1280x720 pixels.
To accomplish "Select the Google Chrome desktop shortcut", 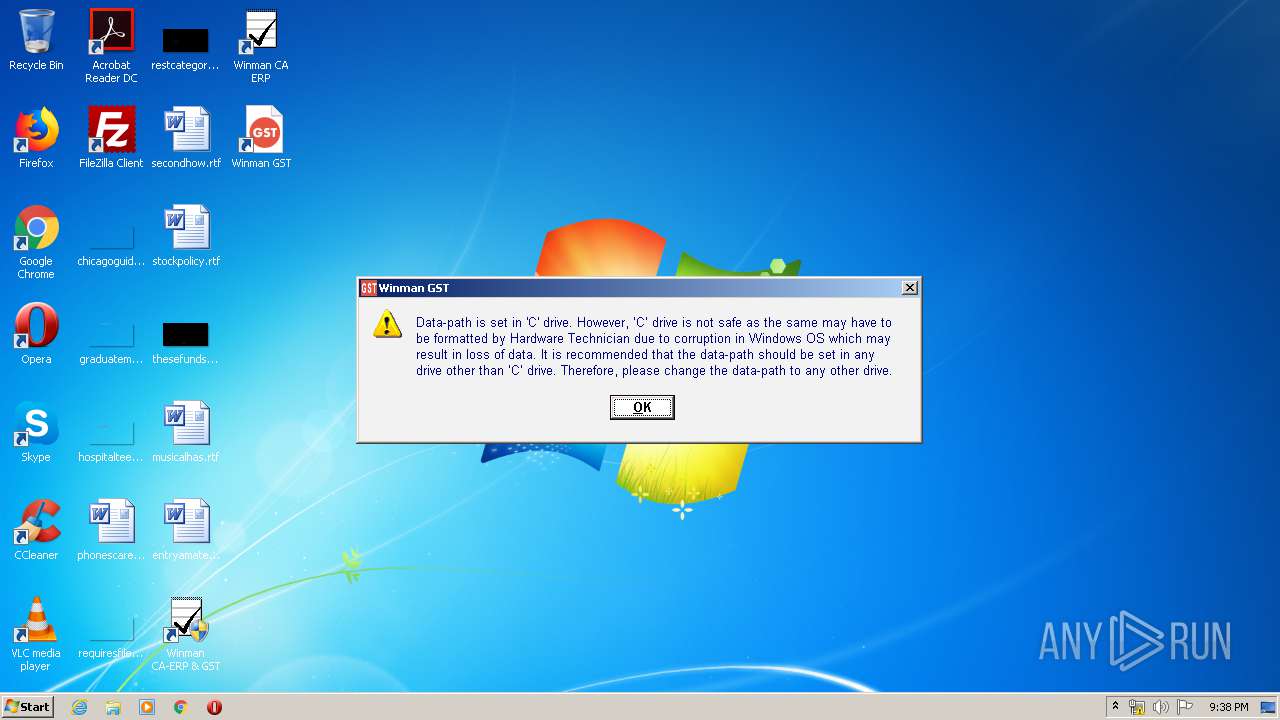I will 36,243.
